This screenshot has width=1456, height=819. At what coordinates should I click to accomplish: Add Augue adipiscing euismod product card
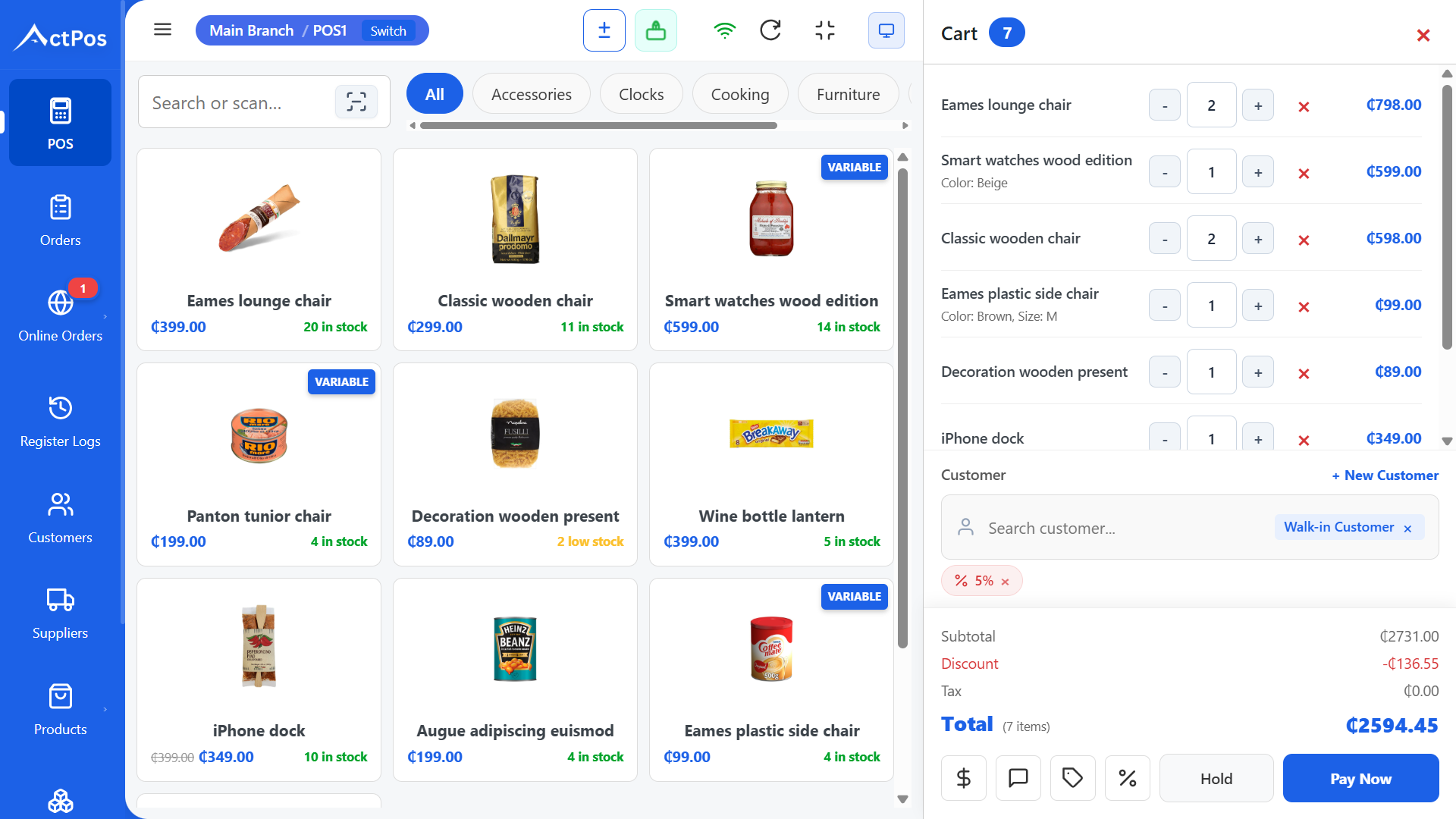point(516,679)
